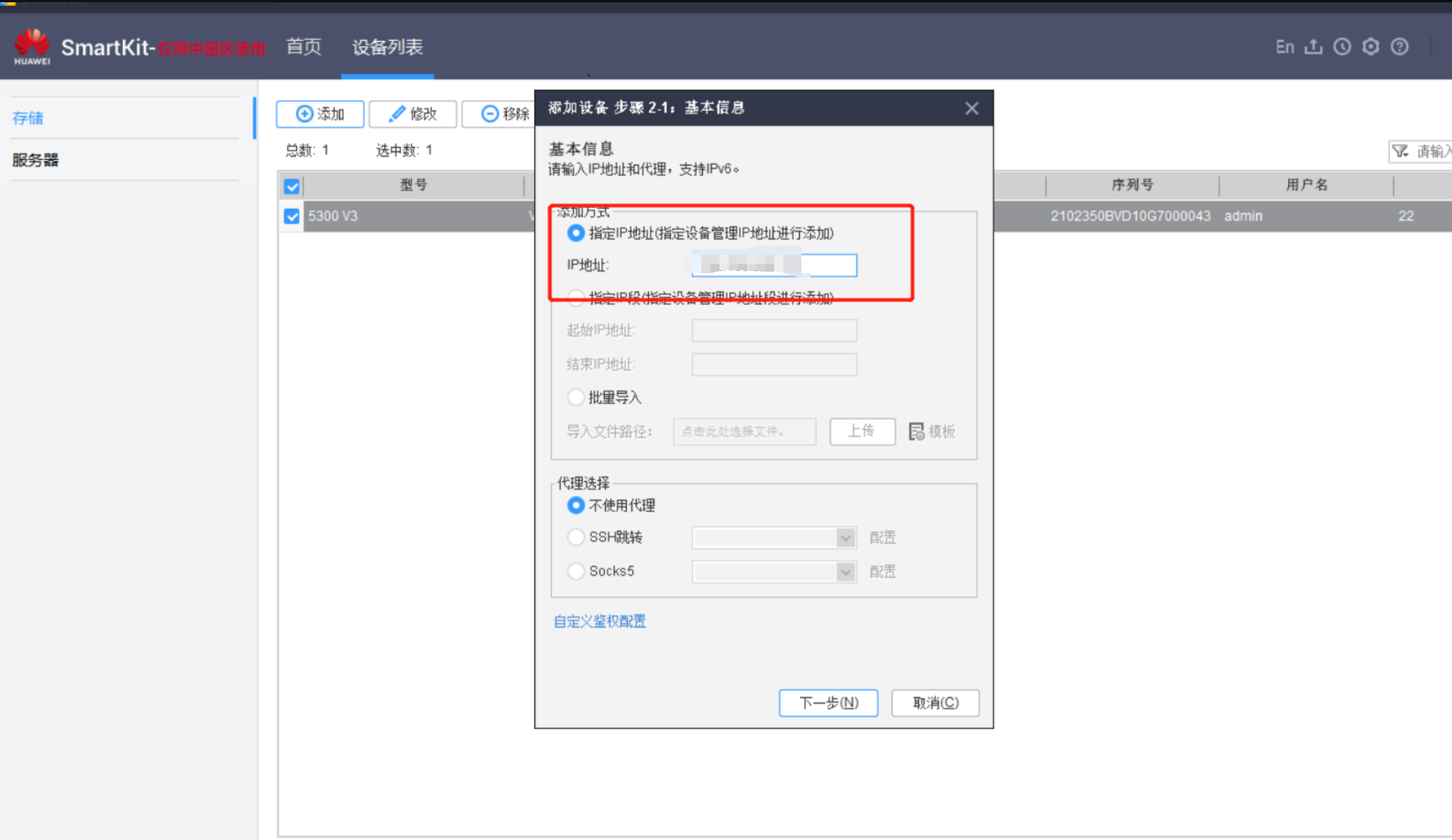Click the 导入文件路径 file field
This screenshot has height=840, width=1452.
click(x=744, y=431)
